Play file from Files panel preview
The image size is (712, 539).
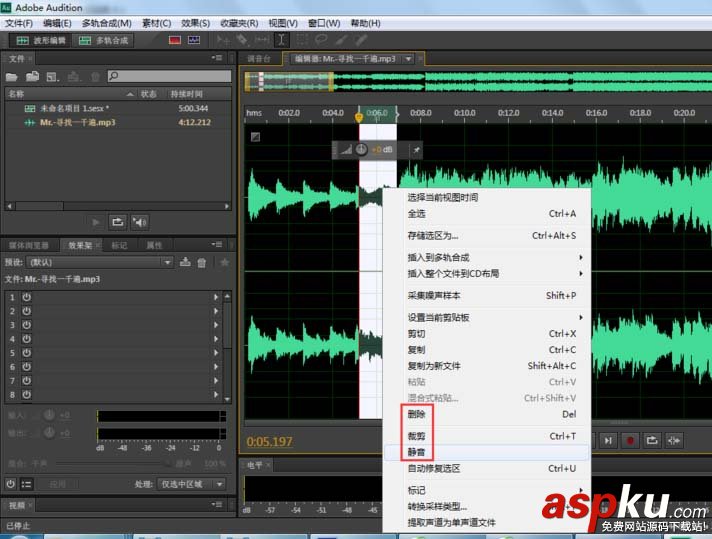coord(96,222)
